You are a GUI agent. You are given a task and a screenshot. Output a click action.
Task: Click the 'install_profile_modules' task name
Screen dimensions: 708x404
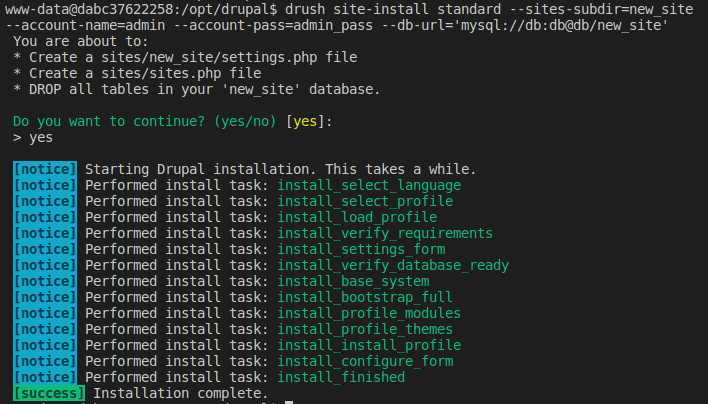tap(369, 313)
